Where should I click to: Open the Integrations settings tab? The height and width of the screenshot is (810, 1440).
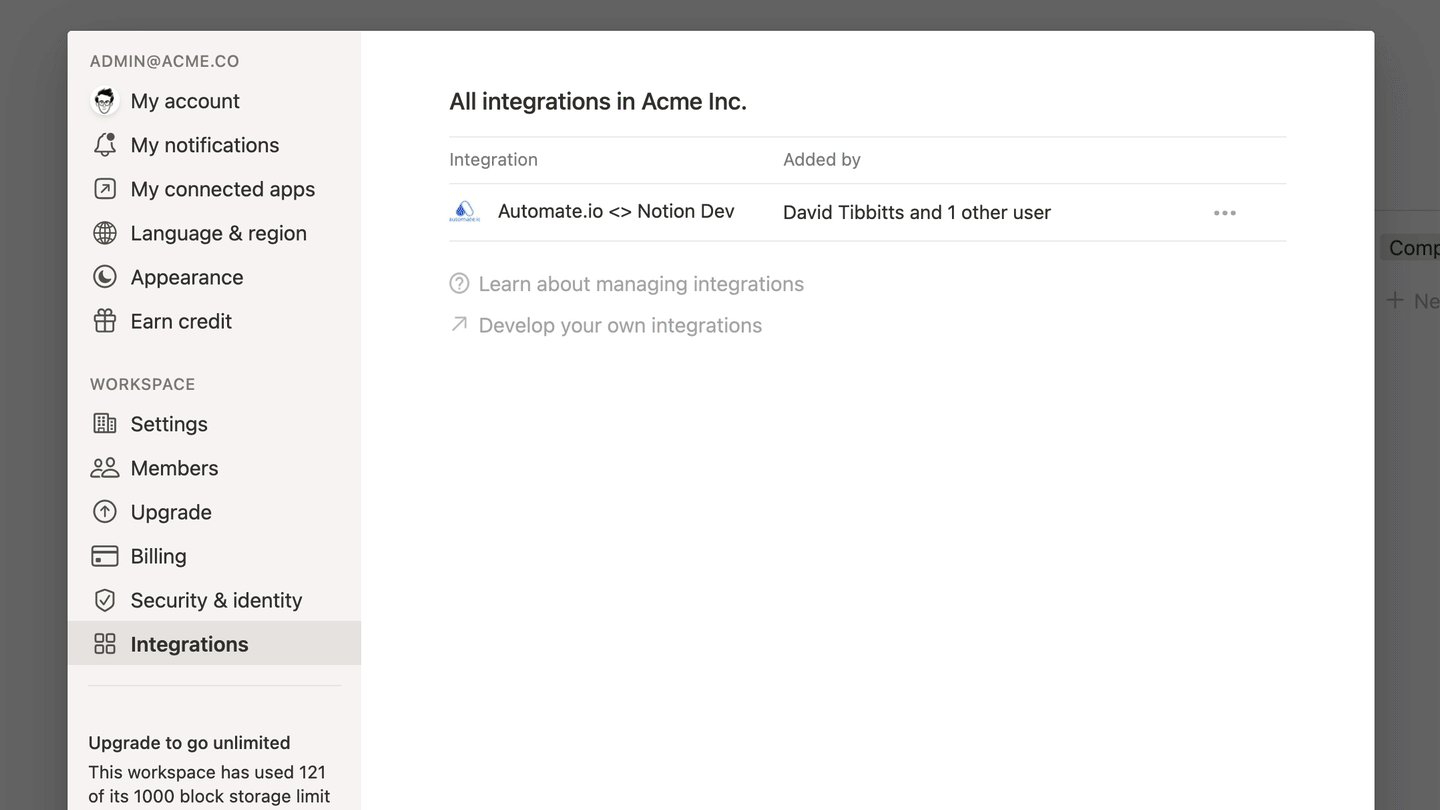tap(189, 643)
